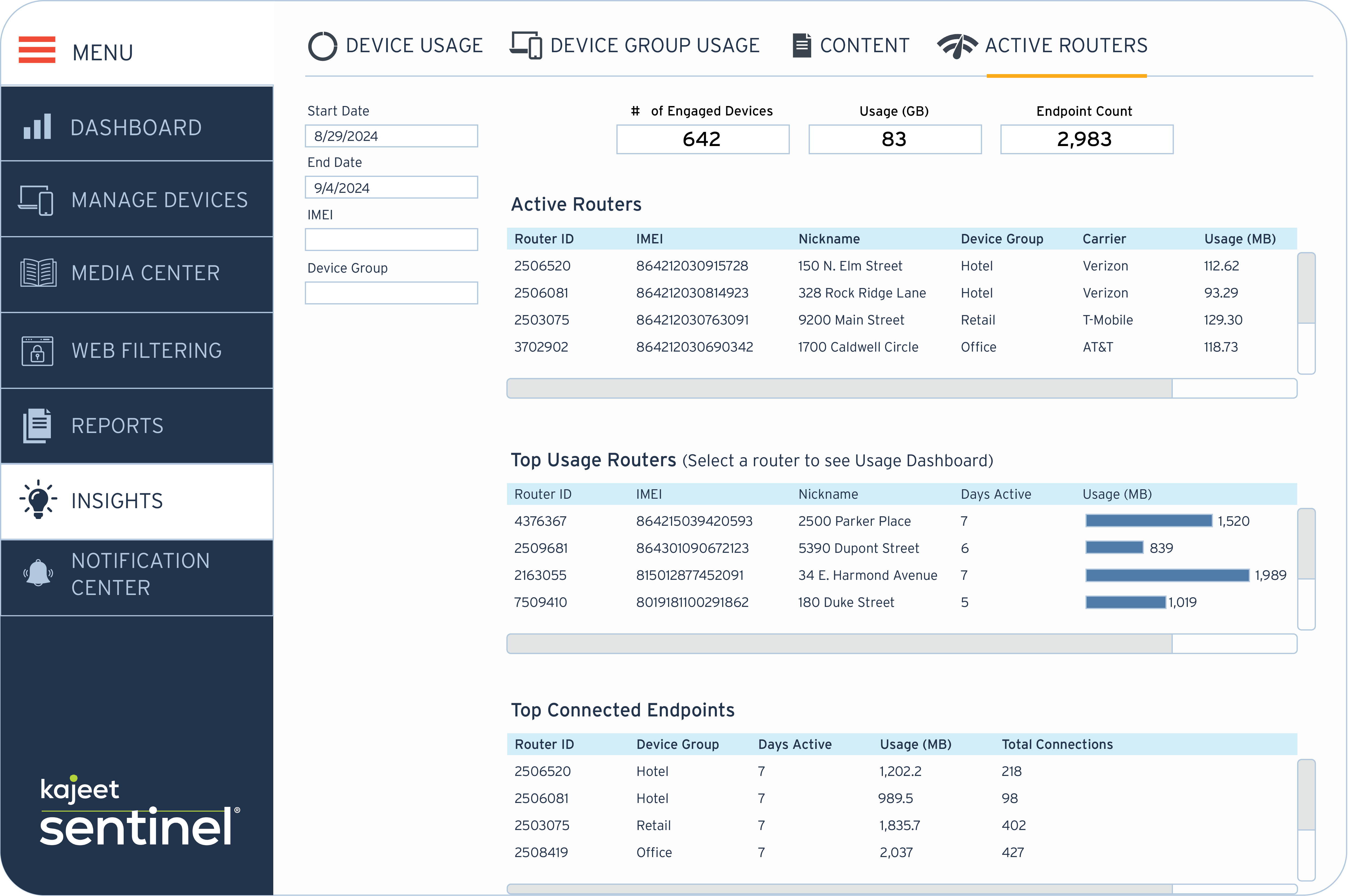Click the Notification Center bell icon
Image resolution: width=1348 pixels, height=896 pixels.
click(38, 573)
